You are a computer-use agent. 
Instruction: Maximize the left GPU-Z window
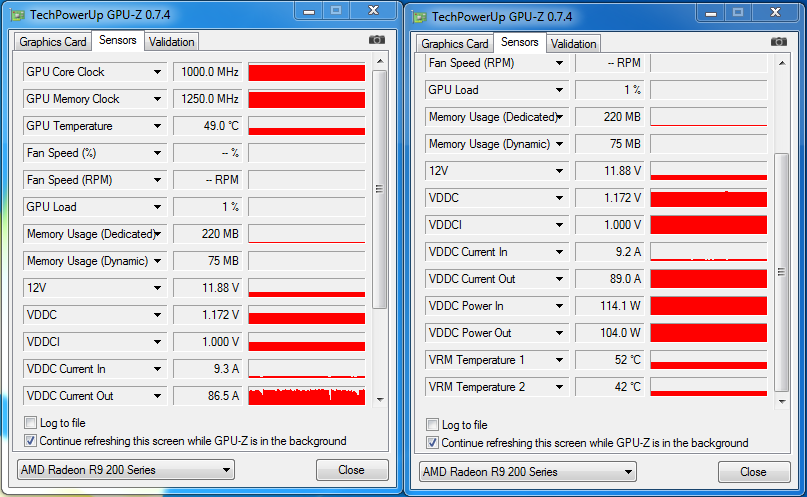click(336, 11)
